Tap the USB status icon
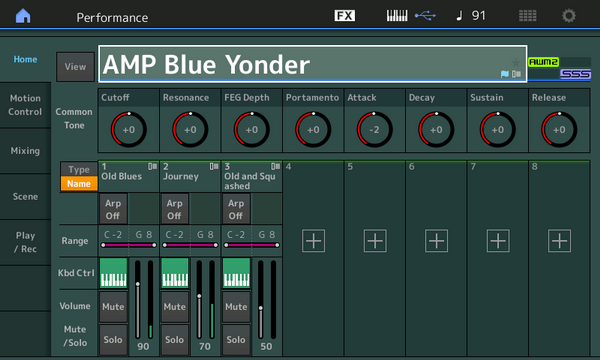 coord(425,16)
